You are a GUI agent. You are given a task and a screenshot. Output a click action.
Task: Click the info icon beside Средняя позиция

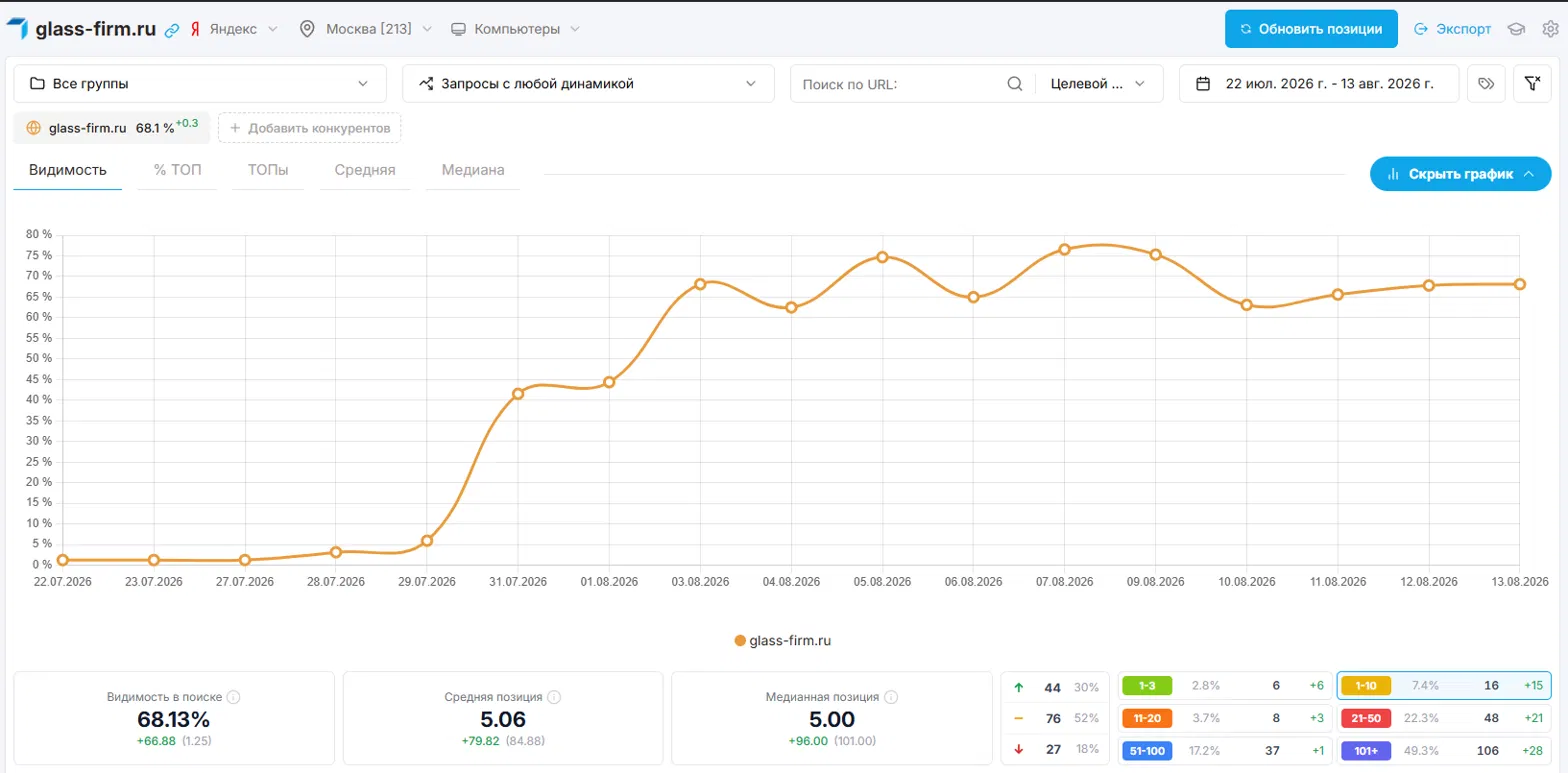pyautogui.click(x=554, y=697)
